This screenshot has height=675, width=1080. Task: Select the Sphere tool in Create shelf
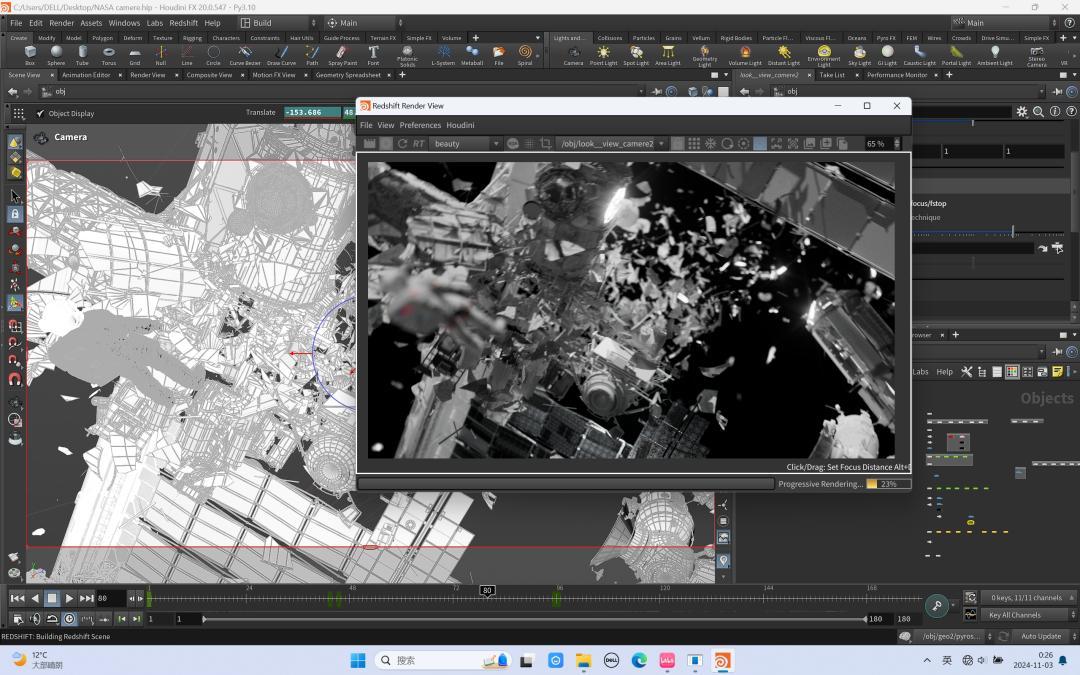click(x=56, y=54)
